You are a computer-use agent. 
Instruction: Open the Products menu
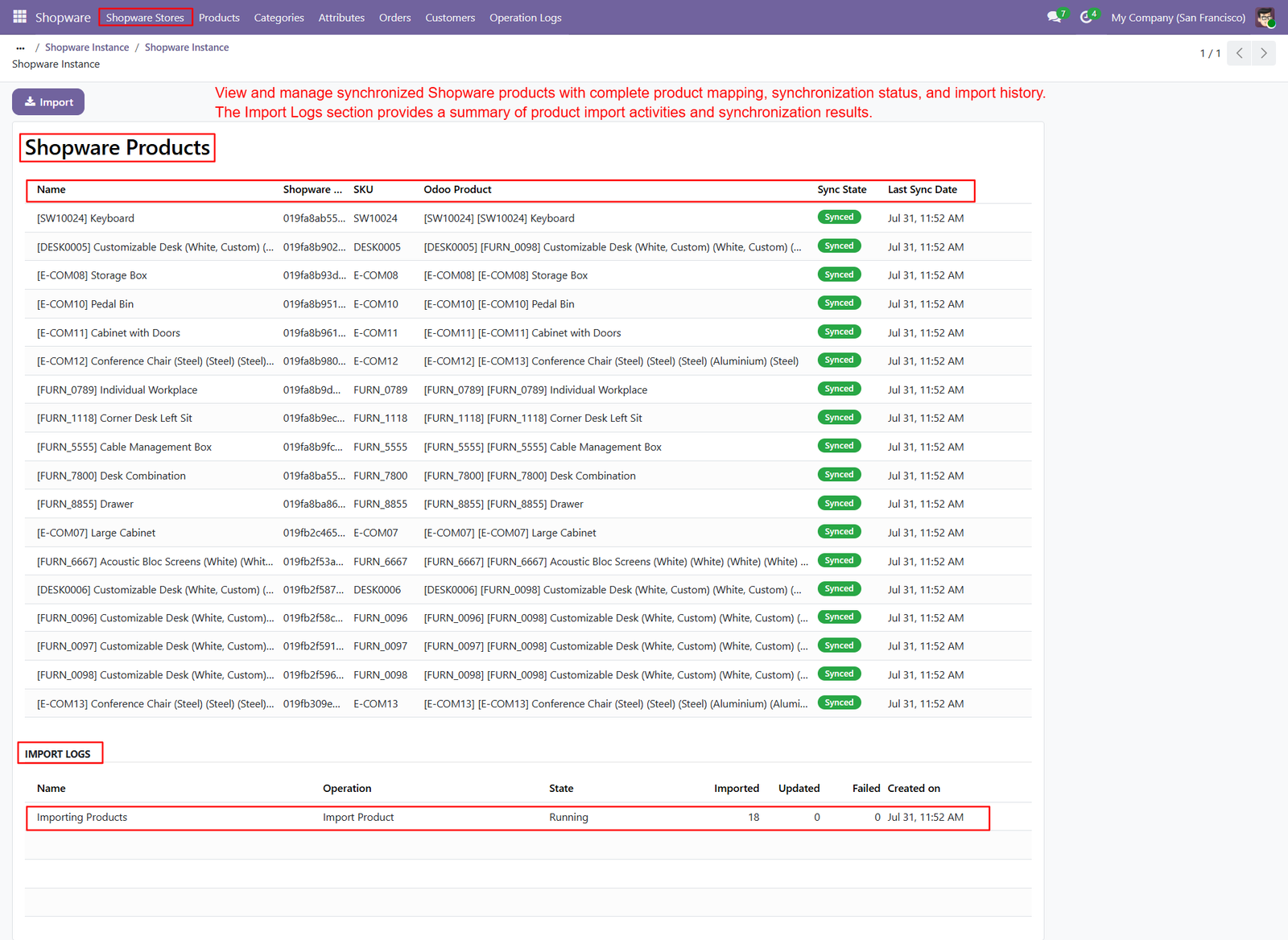click(219, 18)
